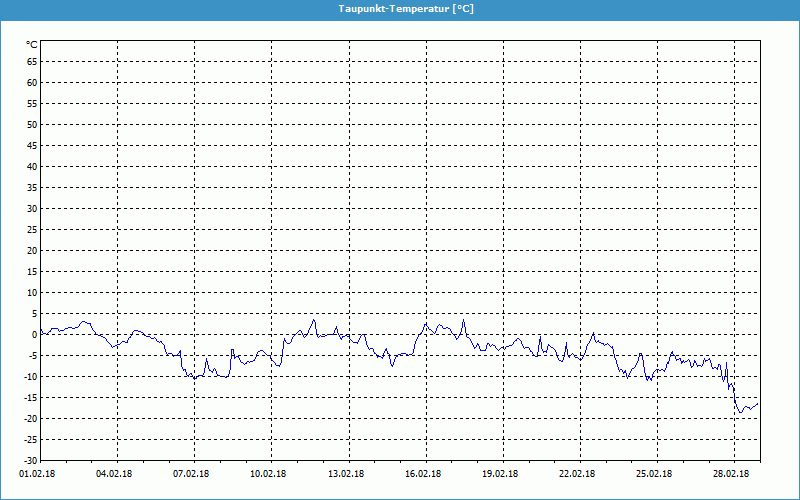Click the -15 y-axis tick label
The image size is (800, 500).
[x=30, y=397]
